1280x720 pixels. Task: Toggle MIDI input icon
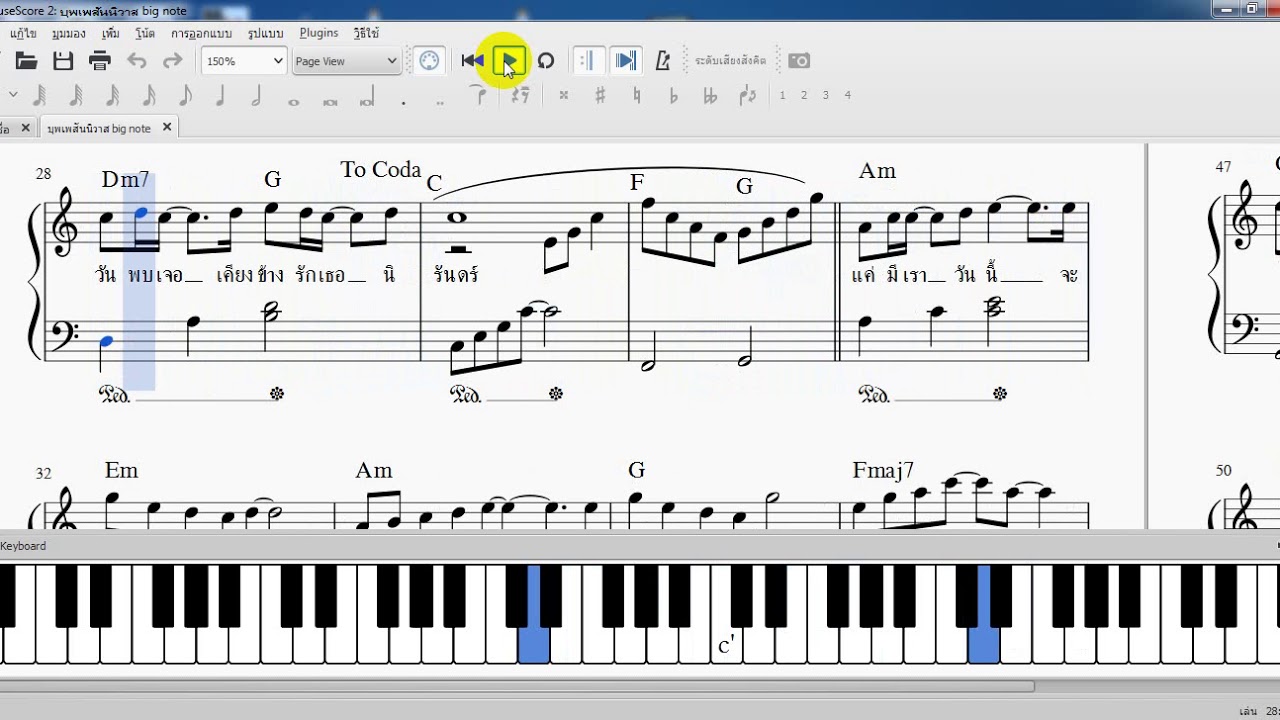click(429, 61)
